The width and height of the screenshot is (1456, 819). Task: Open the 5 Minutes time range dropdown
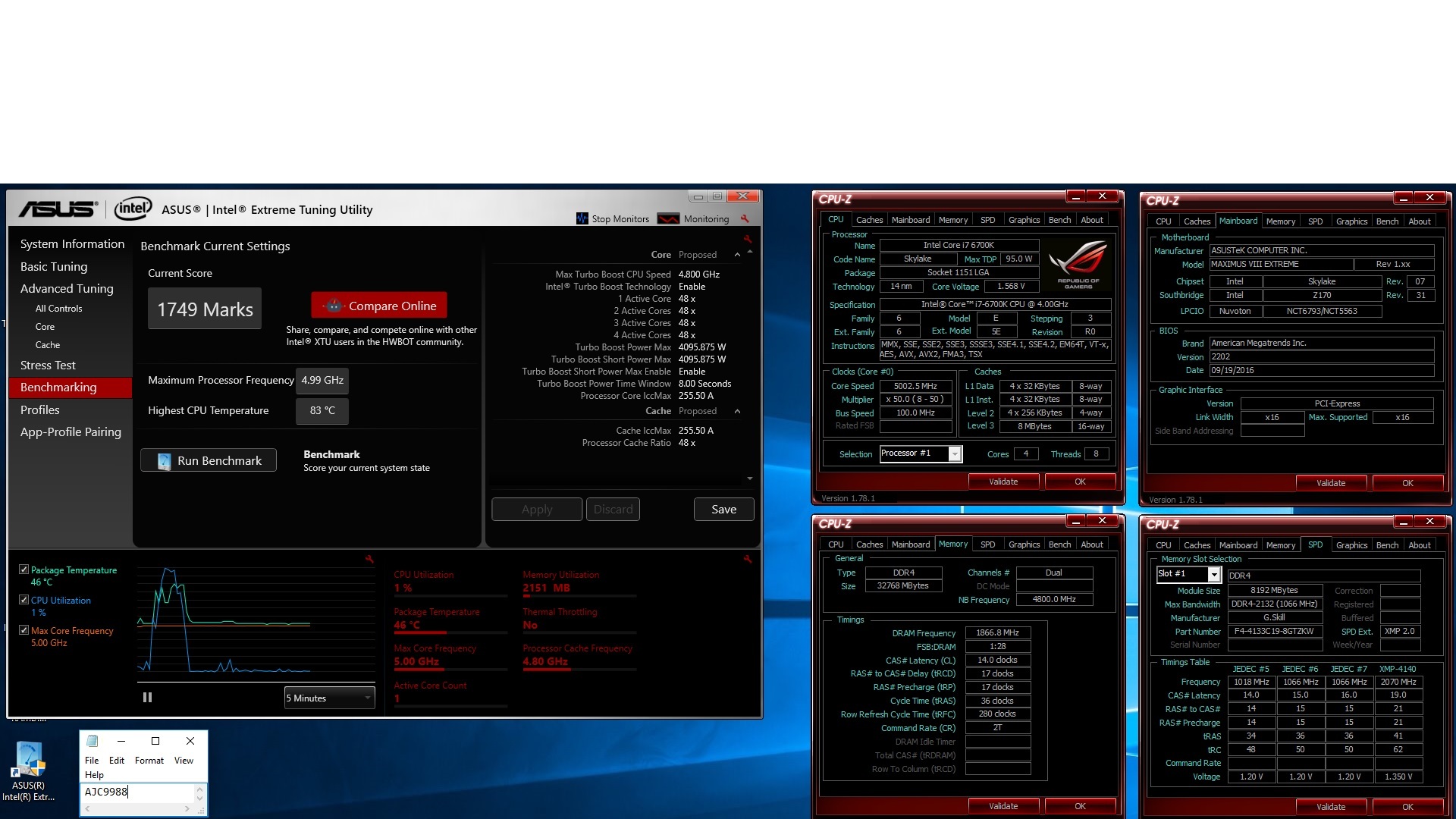[x=329, y=698]
